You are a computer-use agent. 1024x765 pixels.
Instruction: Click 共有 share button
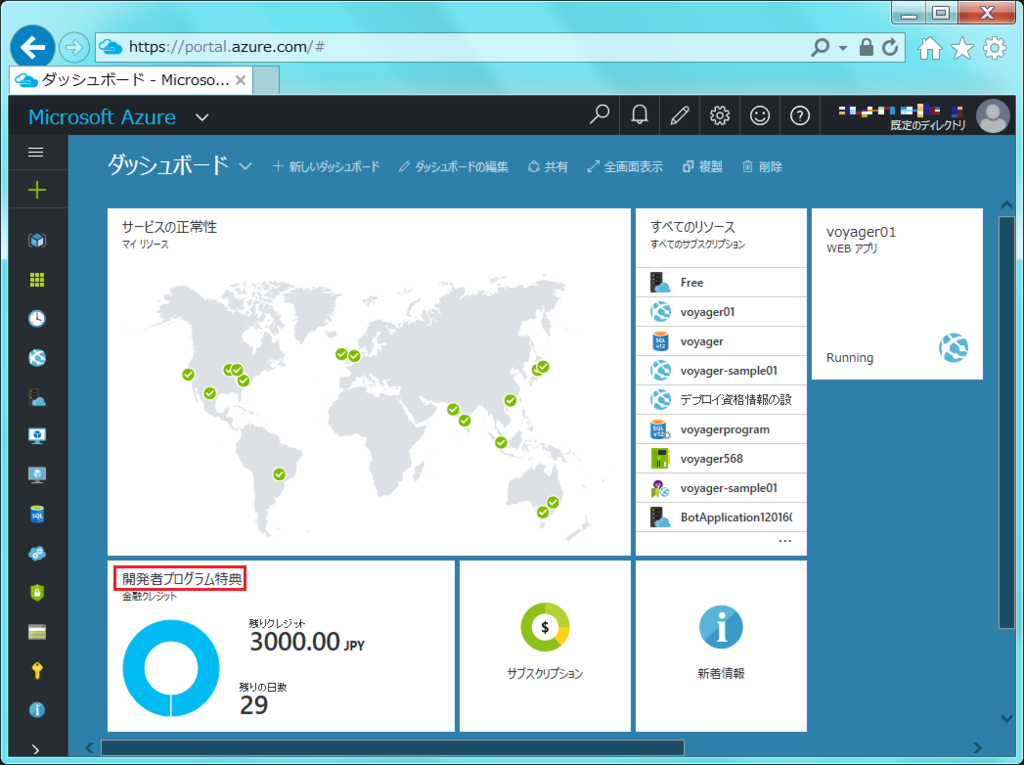[547, 167]
